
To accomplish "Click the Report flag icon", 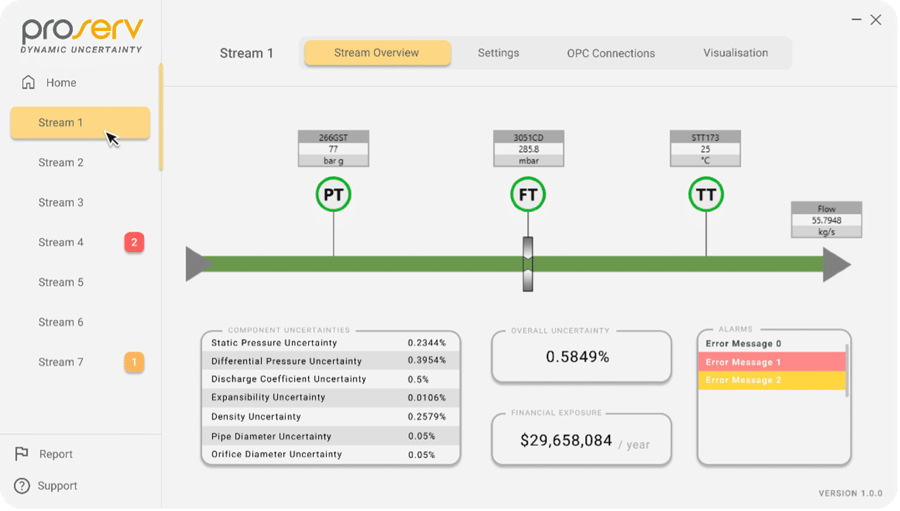I will pyautogui.click(x=21, y=454).
